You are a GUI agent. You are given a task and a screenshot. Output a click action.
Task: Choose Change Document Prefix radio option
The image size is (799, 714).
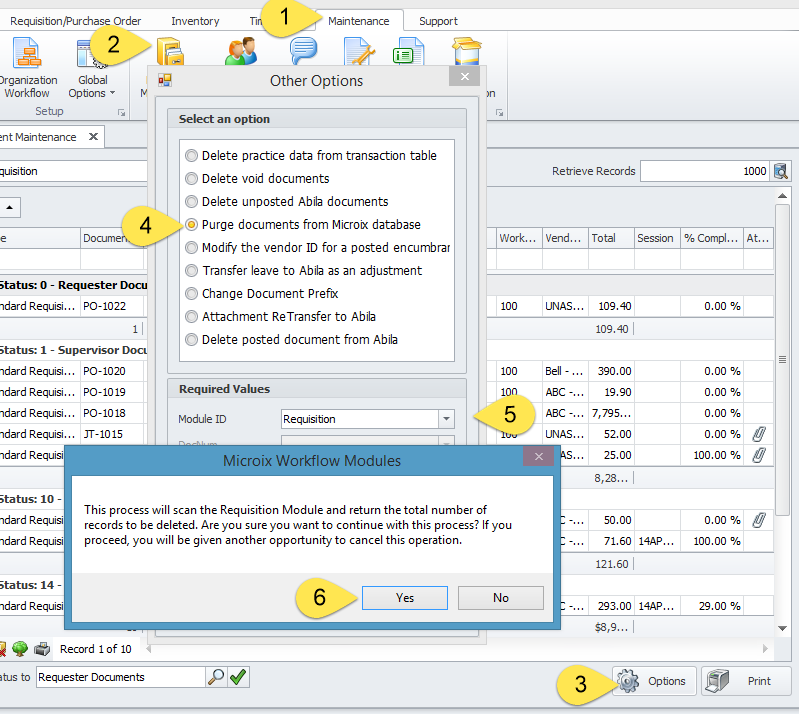click(x=191, y=294)
